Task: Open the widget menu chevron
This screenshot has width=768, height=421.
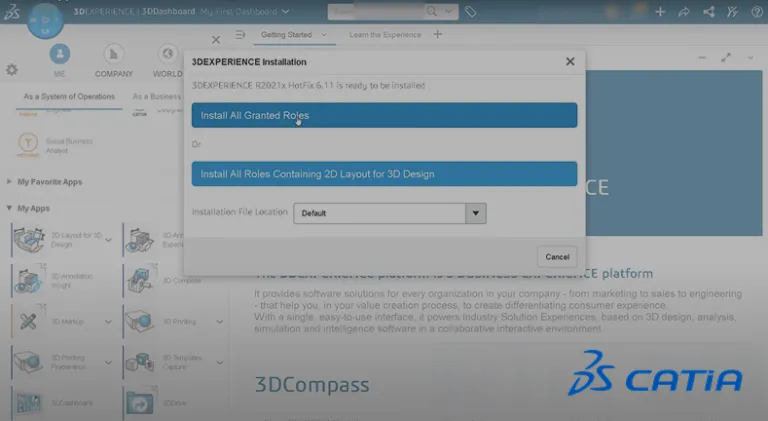Action: [750, 58]
